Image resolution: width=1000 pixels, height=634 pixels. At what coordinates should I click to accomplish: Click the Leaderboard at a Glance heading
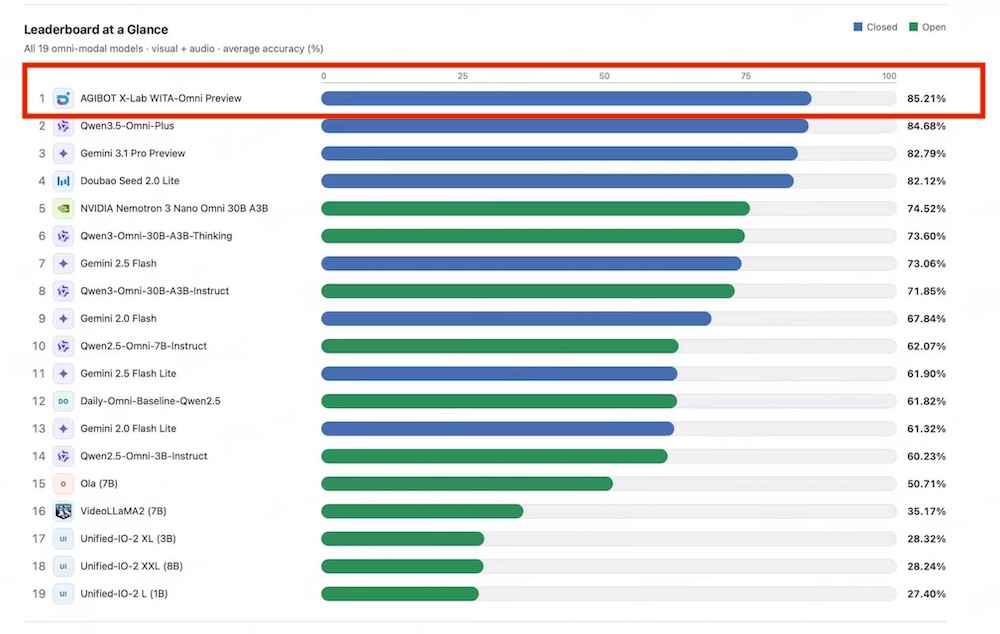tap(96, 29)
